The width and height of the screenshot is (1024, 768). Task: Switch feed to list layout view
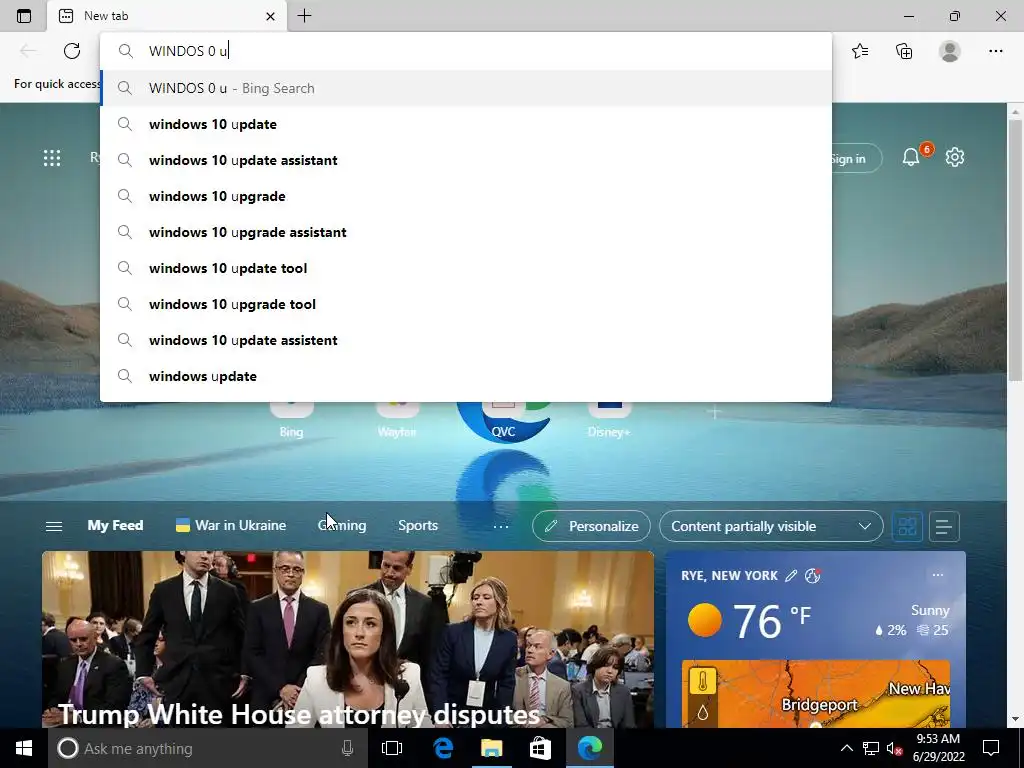pos(944,526)
